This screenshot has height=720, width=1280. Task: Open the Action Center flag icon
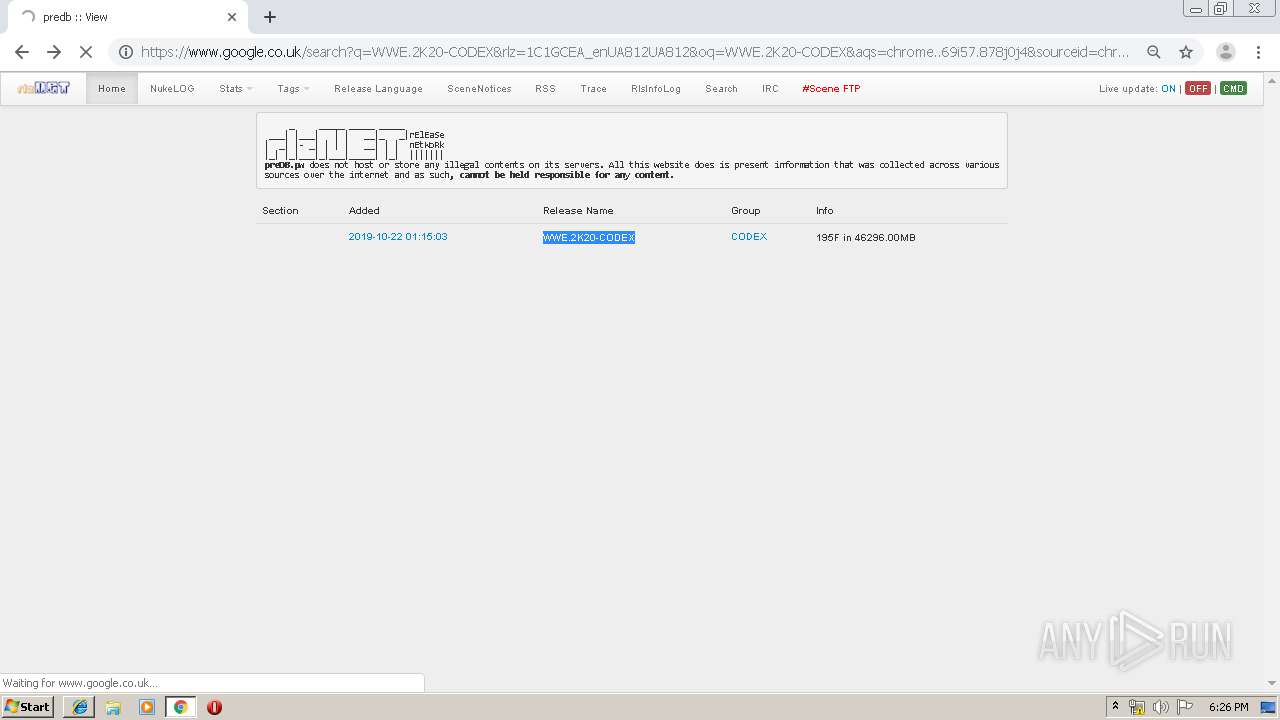(x=1184, y=707)
